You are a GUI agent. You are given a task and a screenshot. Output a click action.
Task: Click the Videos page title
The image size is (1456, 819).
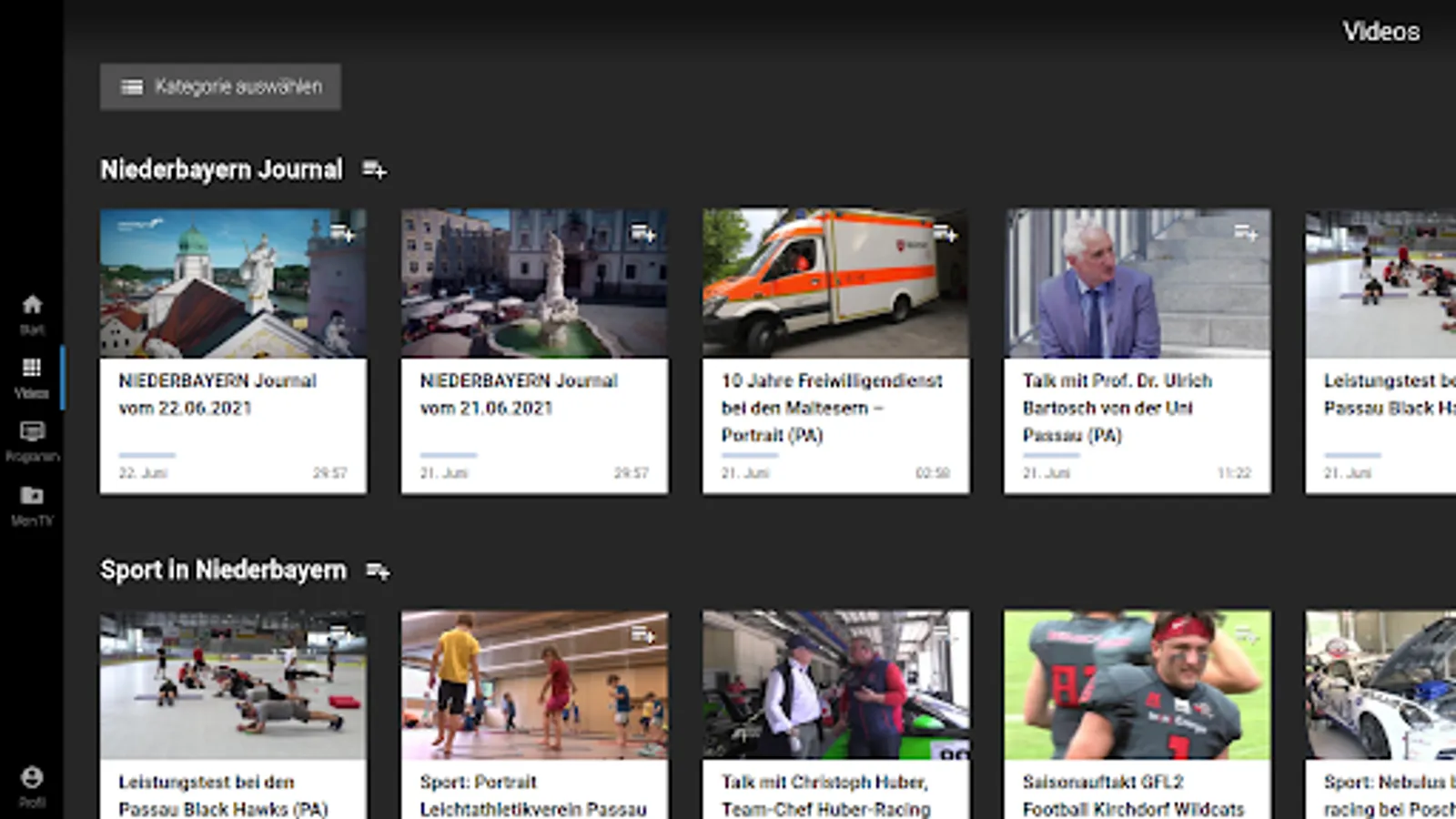[x=1381, y=32]
